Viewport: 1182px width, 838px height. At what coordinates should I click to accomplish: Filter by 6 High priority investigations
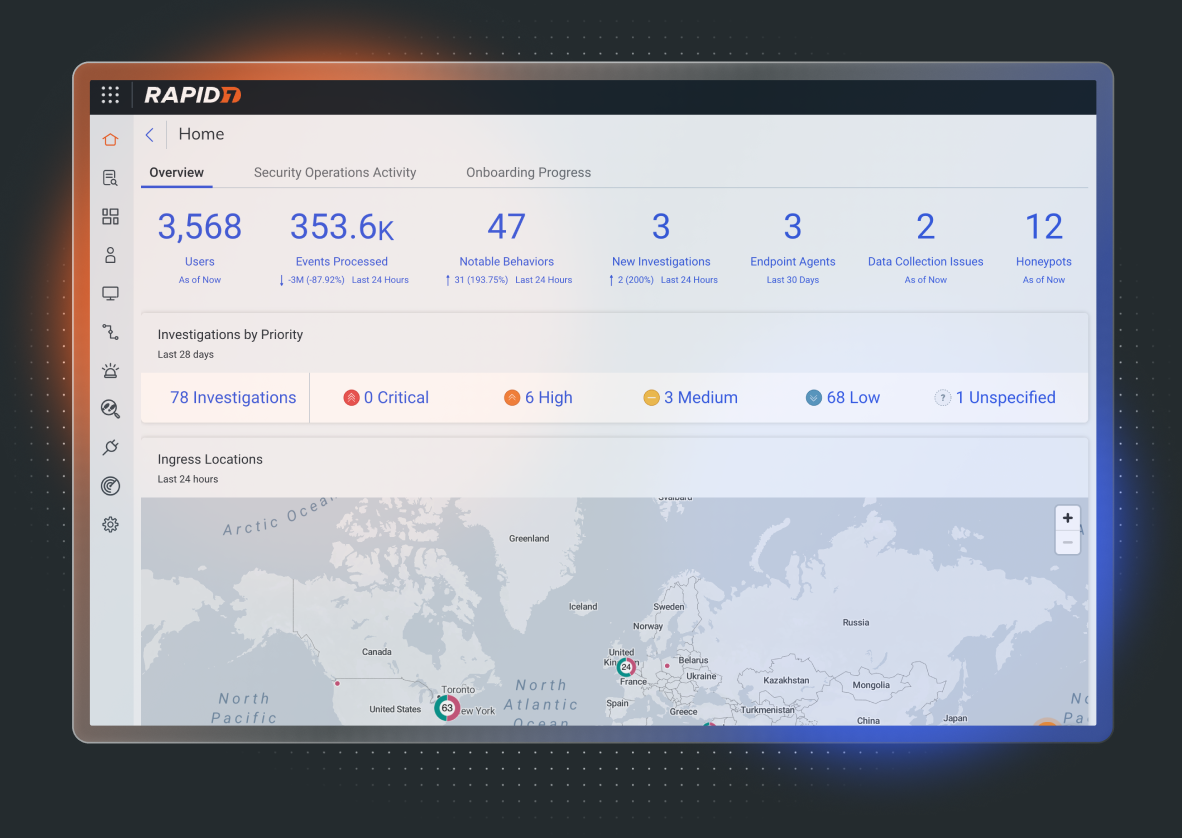tap(538, 398)
